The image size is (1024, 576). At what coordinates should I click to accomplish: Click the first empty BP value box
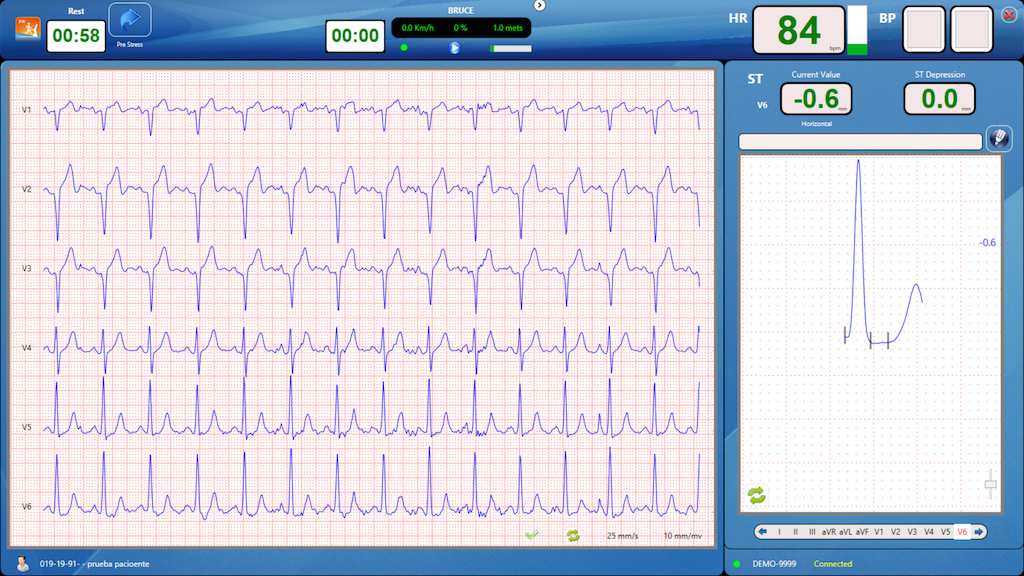pyautogui.click(x=923, y=30)
